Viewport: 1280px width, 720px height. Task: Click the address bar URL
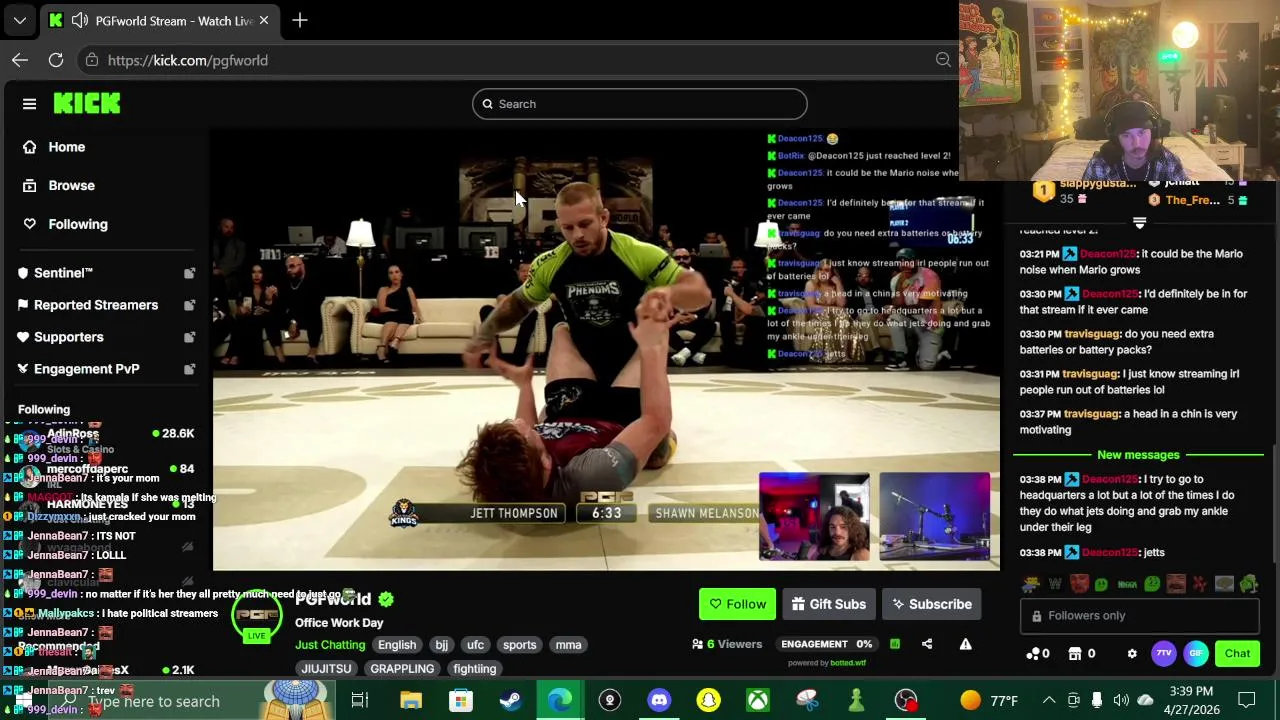[188, 60]
